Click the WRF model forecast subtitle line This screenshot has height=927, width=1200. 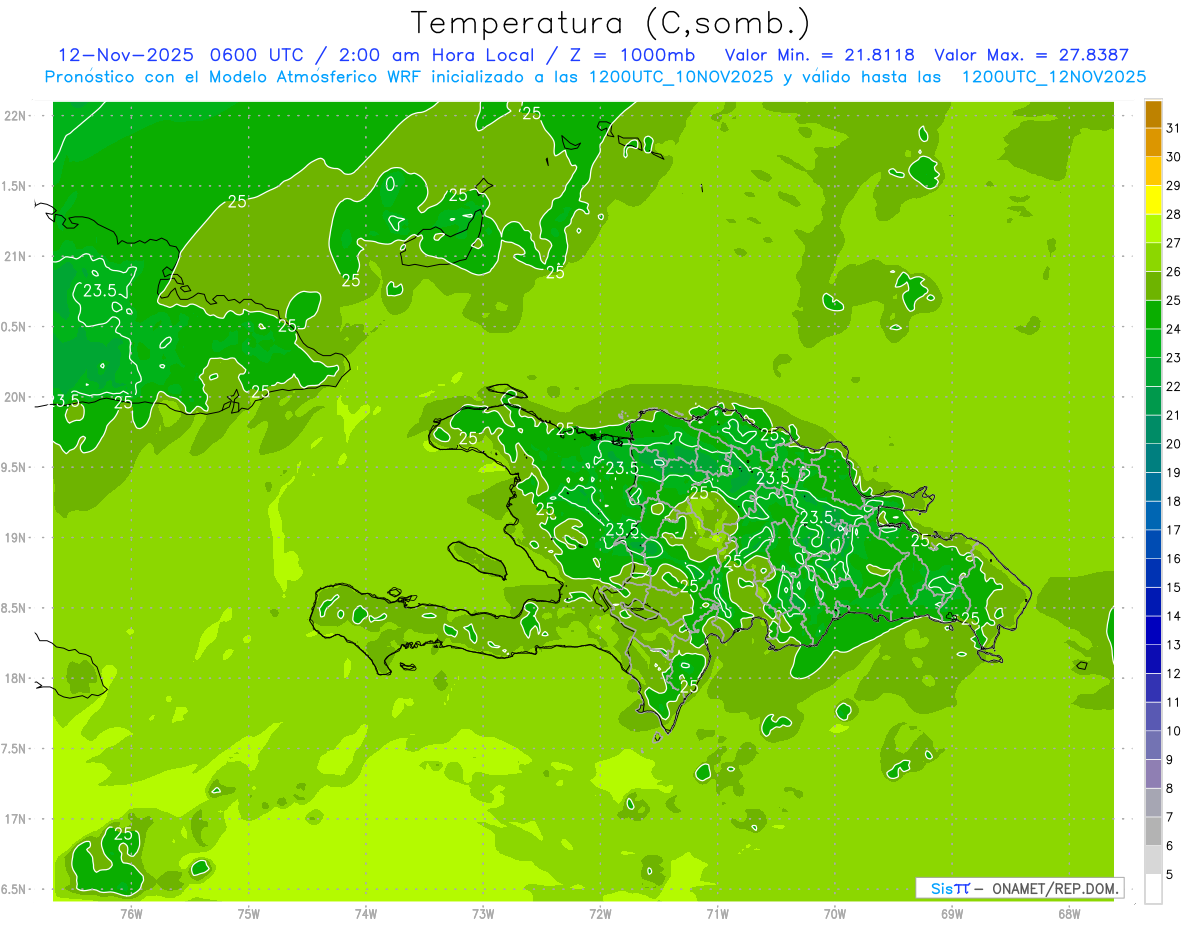595,77
